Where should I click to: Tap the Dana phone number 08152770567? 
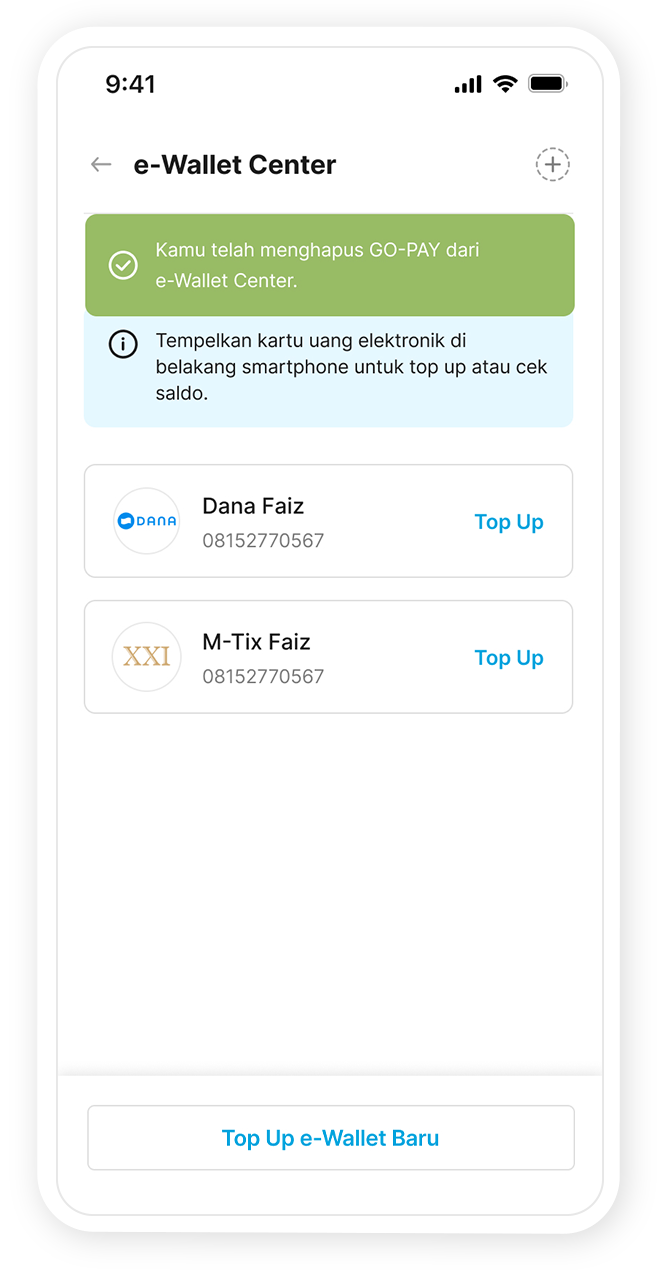pos(263,541)
